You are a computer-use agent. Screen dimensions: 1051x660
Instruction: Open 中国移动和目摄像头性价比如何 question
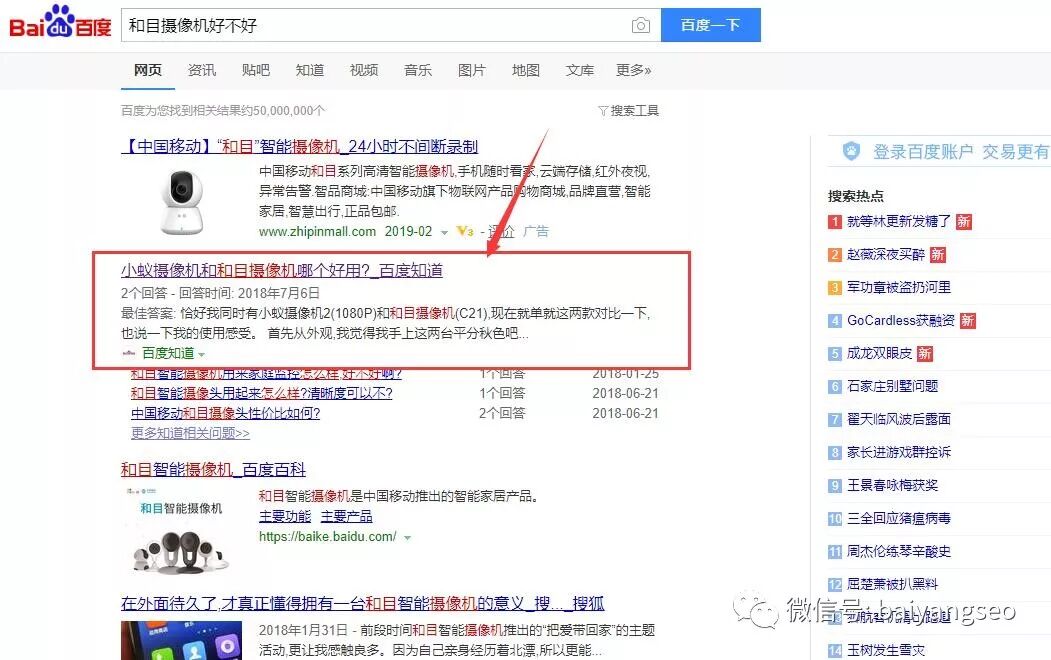click(x=225, y=413)
